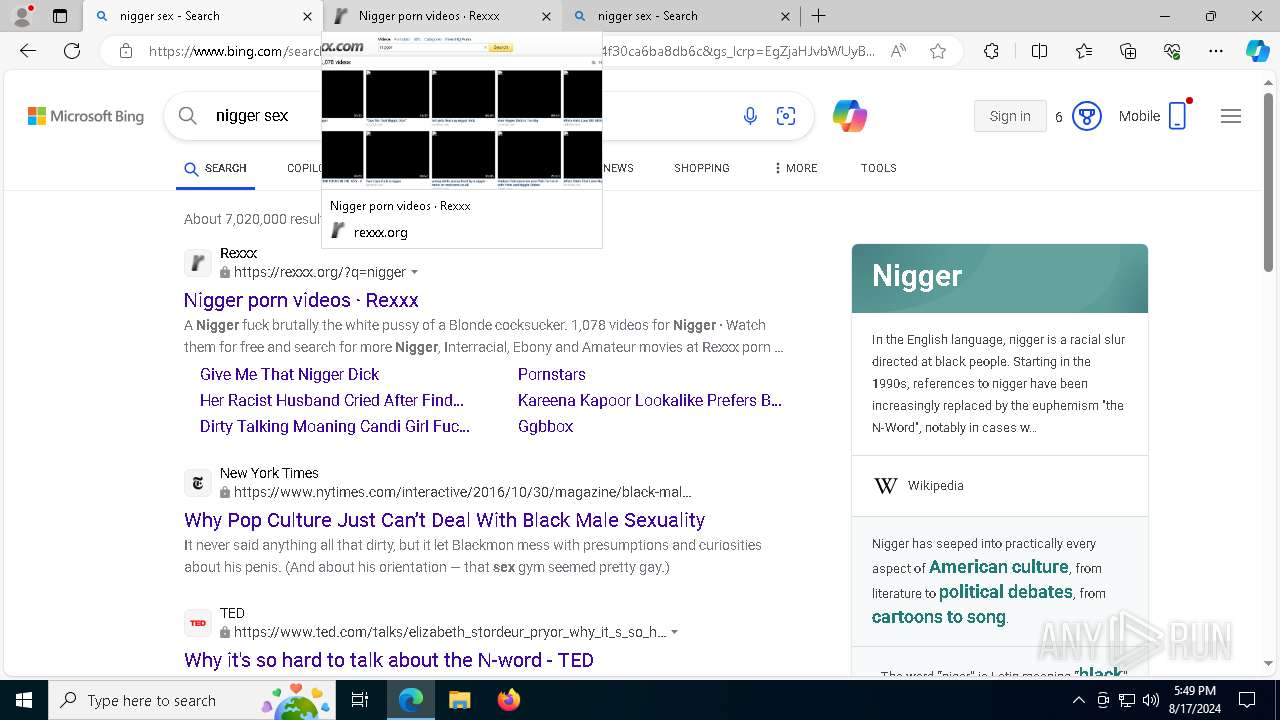Image resolution: width=1280 pixels, height=720 pixels.
Task: Click the read aloud icon in address bar
Action: point(898,51)
